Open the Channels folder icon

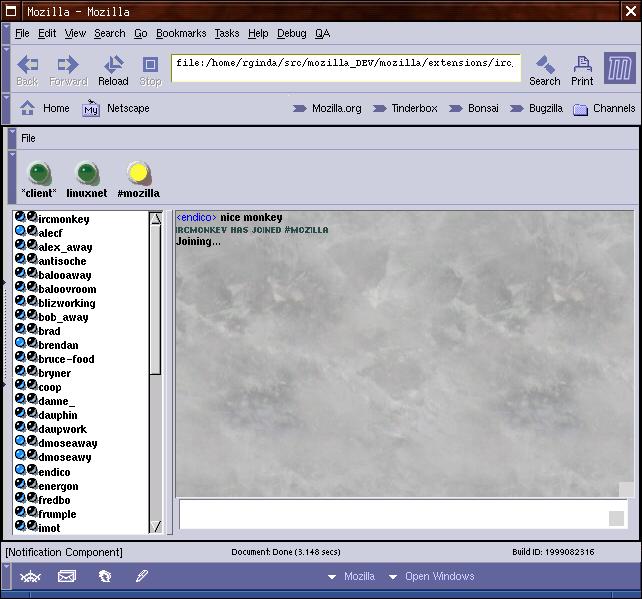(580, 109)
